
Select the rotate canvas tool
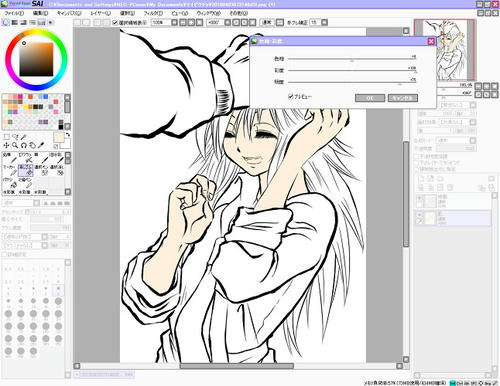click(x=24, y=146)
